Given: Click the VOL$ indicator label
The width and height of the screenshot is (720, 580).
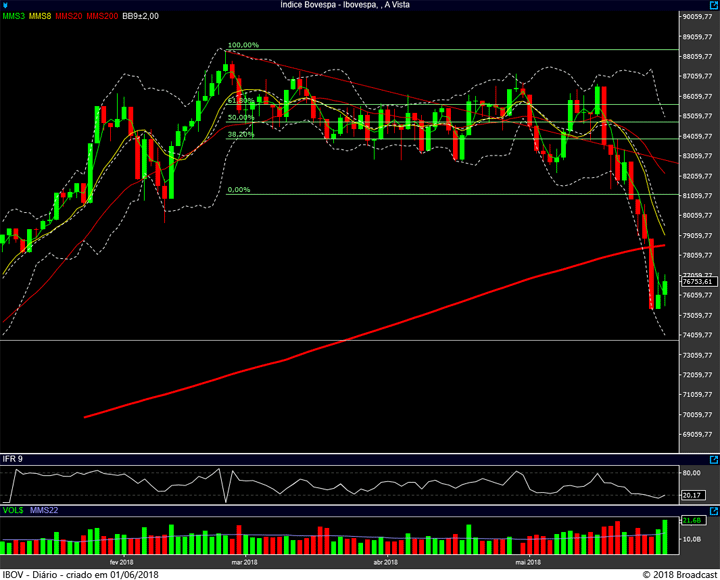Looking at the screenshot, I should coord(13,510).
